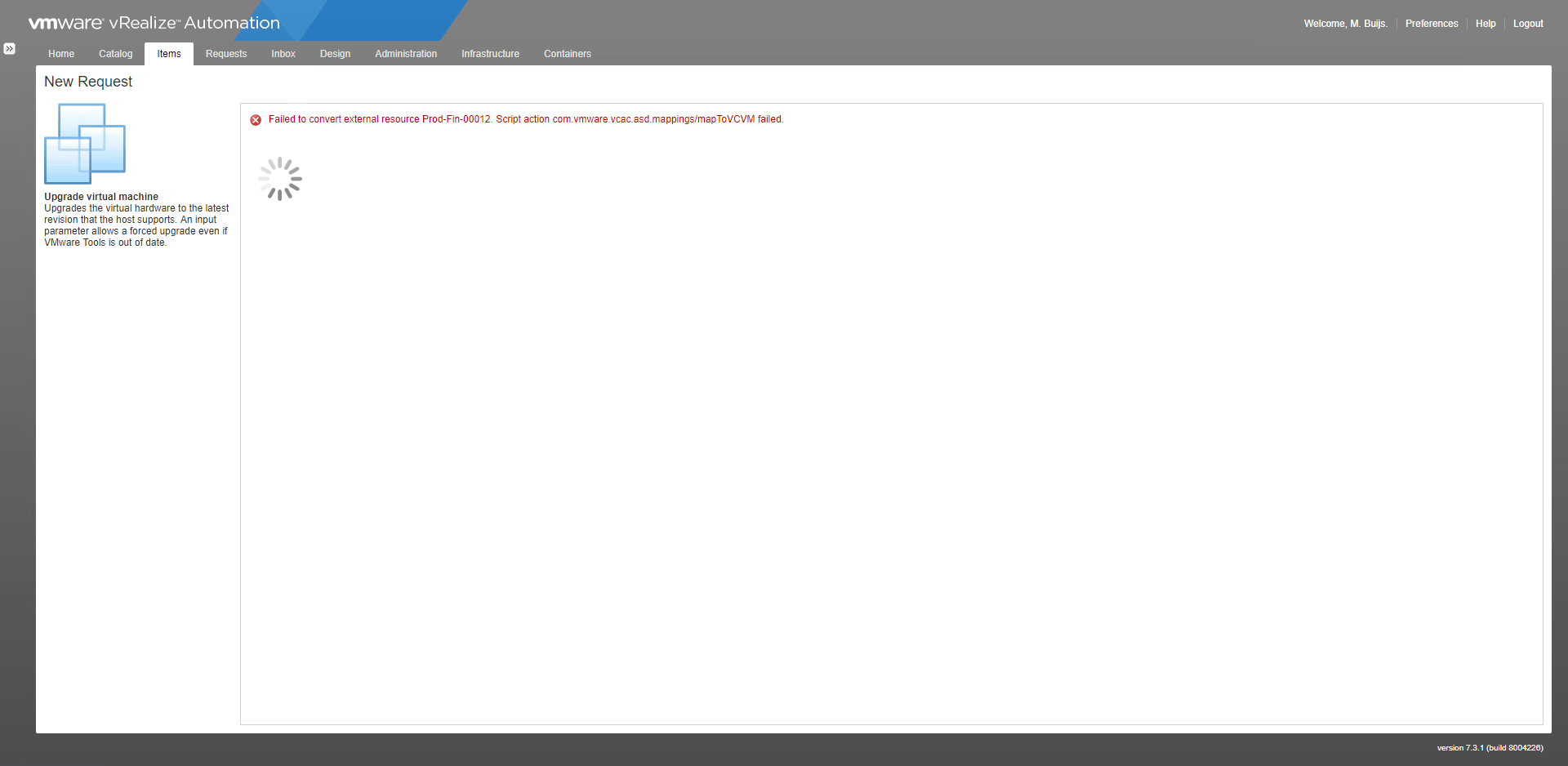1568x766 pixels.
Task: Return to the Home tab
Action: [60, 53]
